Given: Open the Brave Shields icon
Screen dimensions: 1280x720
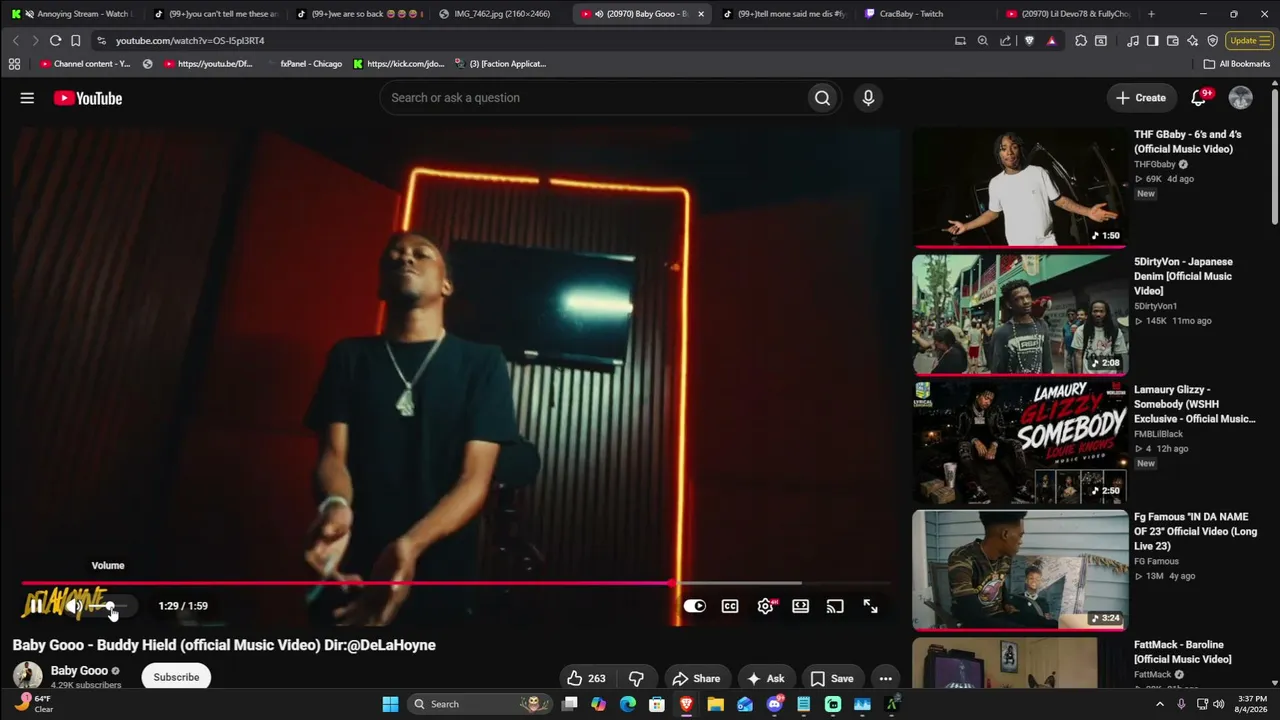Looking at the screenshot, I should click(1029, 41).
